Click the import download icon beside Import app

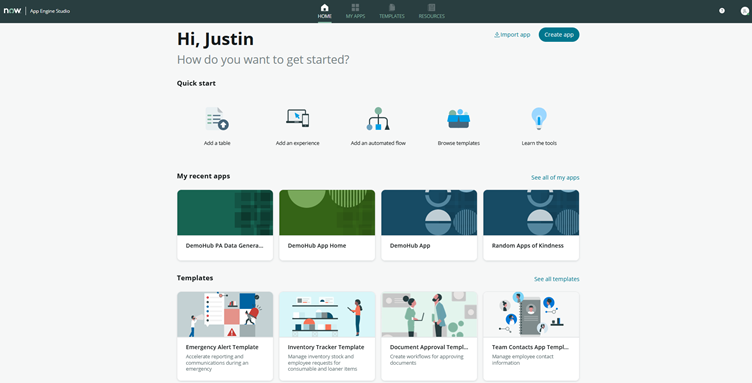click(497, 35)
